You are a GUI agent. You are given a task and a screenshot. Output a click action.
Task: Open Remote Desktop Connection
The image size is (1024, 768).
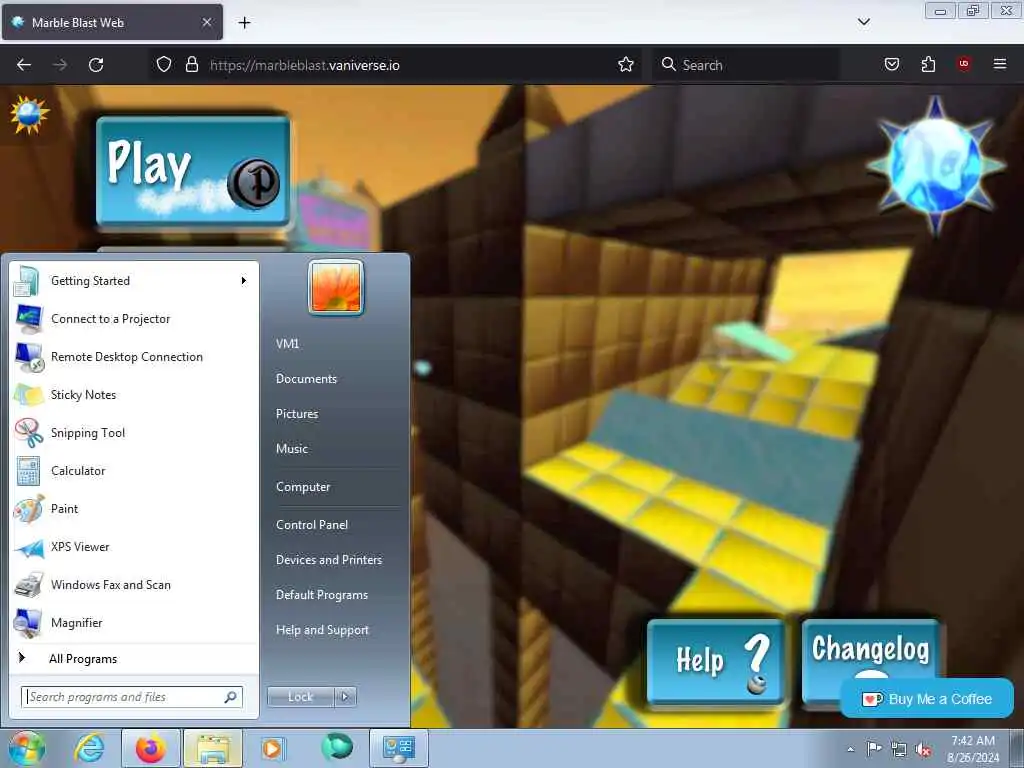coord(134,357)
